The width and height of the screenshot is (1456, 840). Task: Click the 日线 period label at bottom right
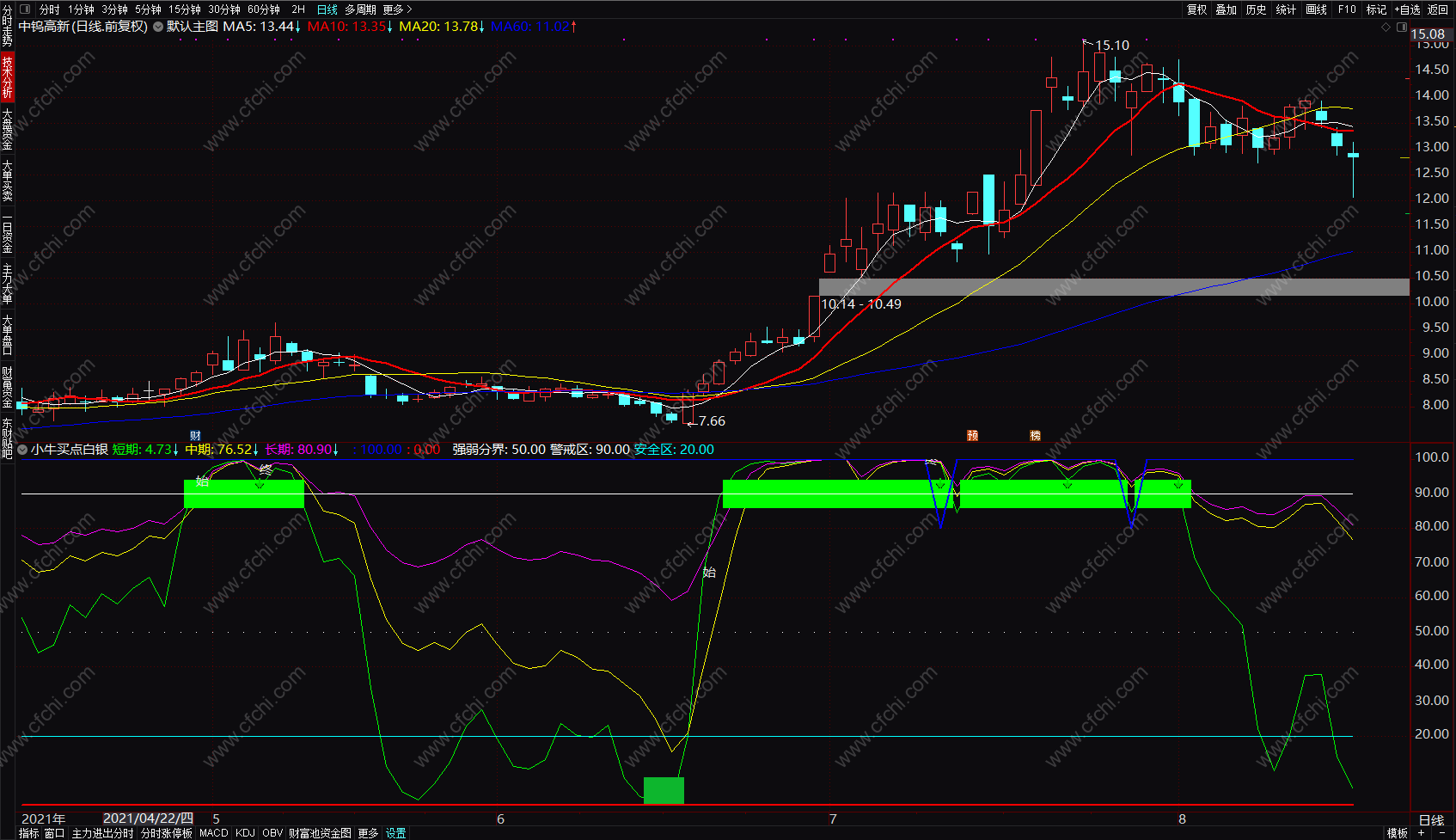point(1431,820)
